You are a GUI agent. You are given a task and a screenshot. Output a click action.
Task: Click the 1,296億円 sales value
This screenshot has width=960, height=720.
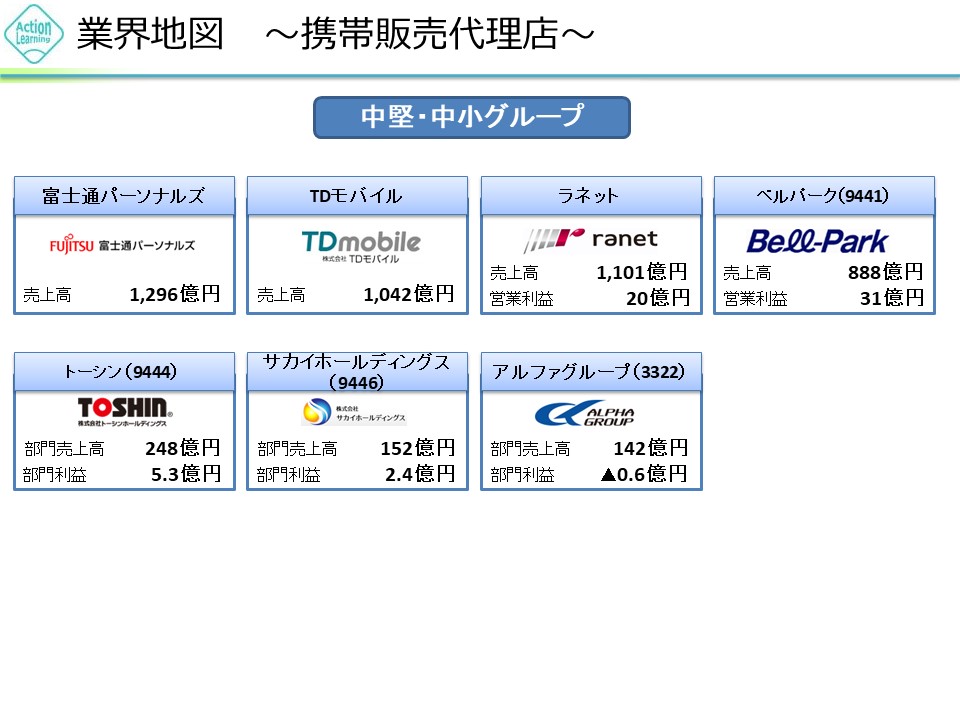(175, 295)
